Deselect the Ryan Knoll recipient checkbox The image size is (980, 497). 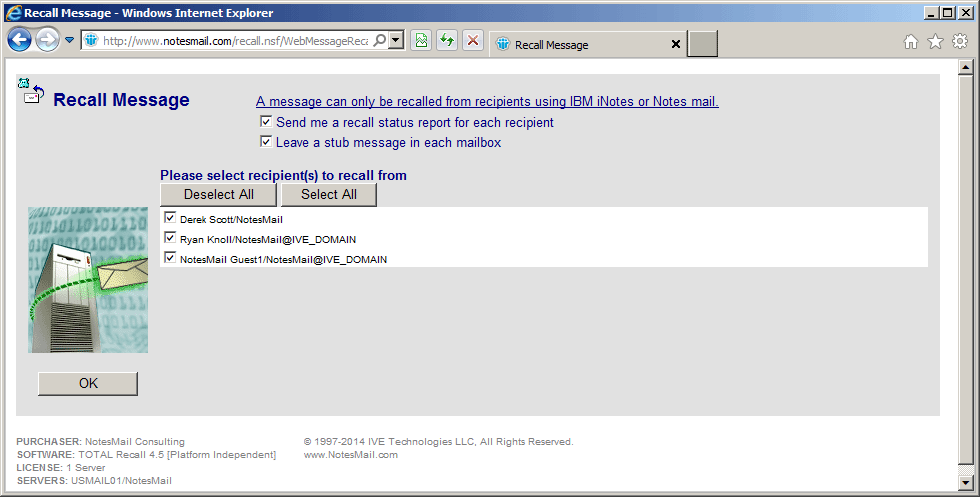pyautogui.click(x=170, y=238)
